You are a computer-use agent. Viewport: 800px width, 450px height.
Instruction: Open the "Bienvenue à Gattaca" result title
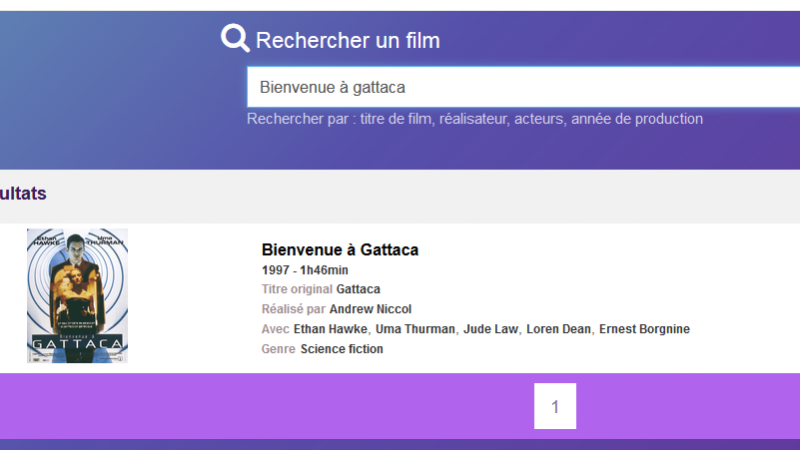339,249
